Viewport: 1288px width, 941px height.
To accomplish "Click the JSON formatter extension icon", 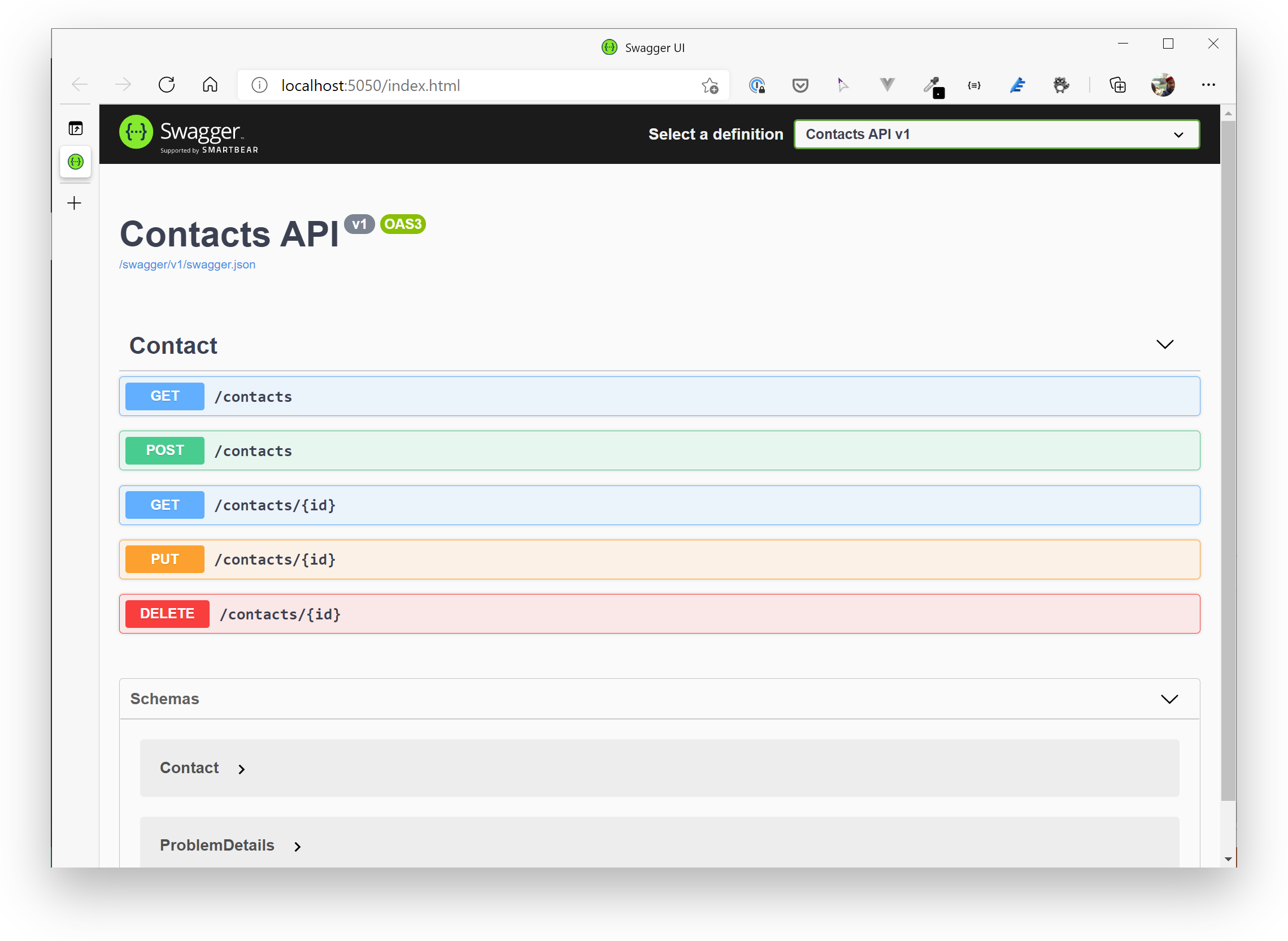I will pos(974,85).
